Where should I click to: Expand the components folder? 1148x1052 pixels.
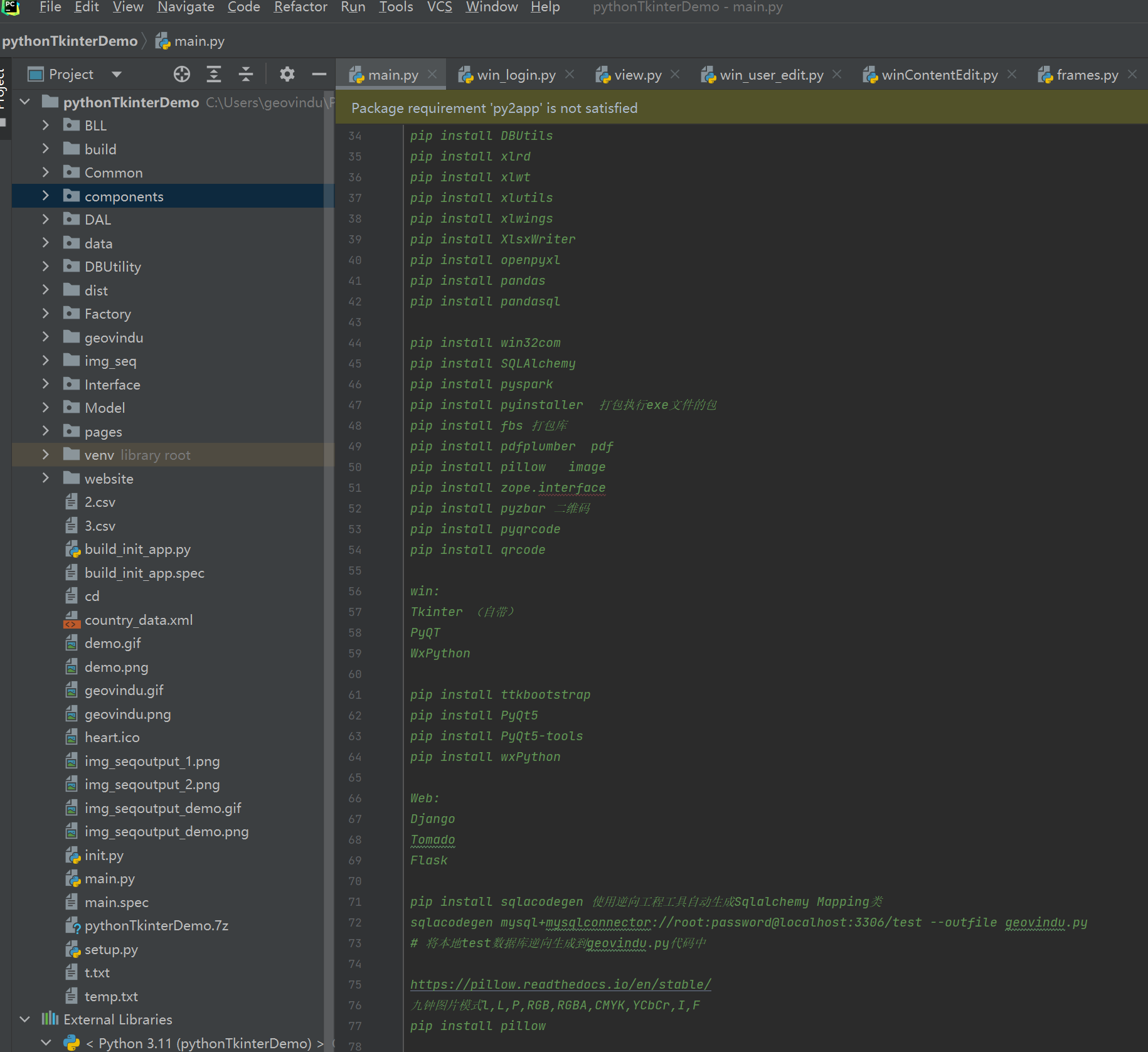coord(45,196)
